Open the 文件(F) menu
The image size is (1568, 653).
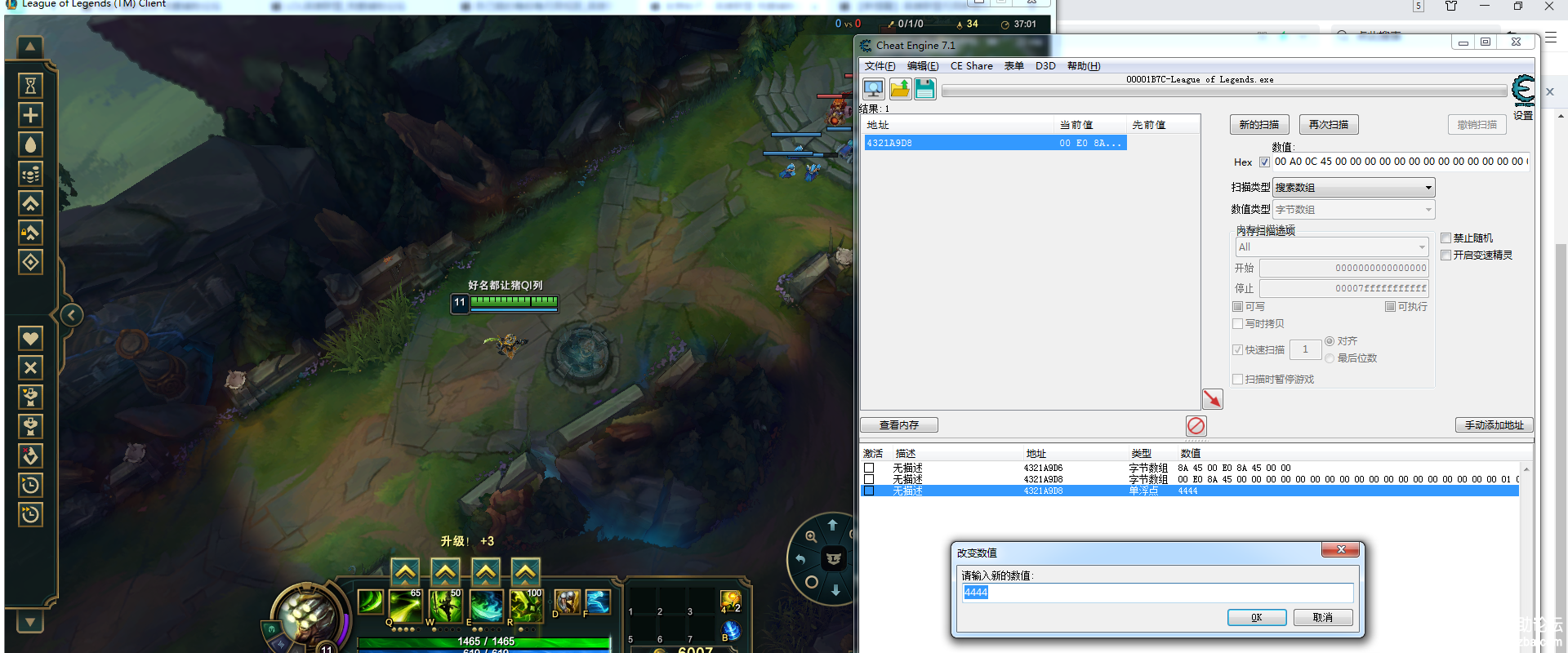880,66
